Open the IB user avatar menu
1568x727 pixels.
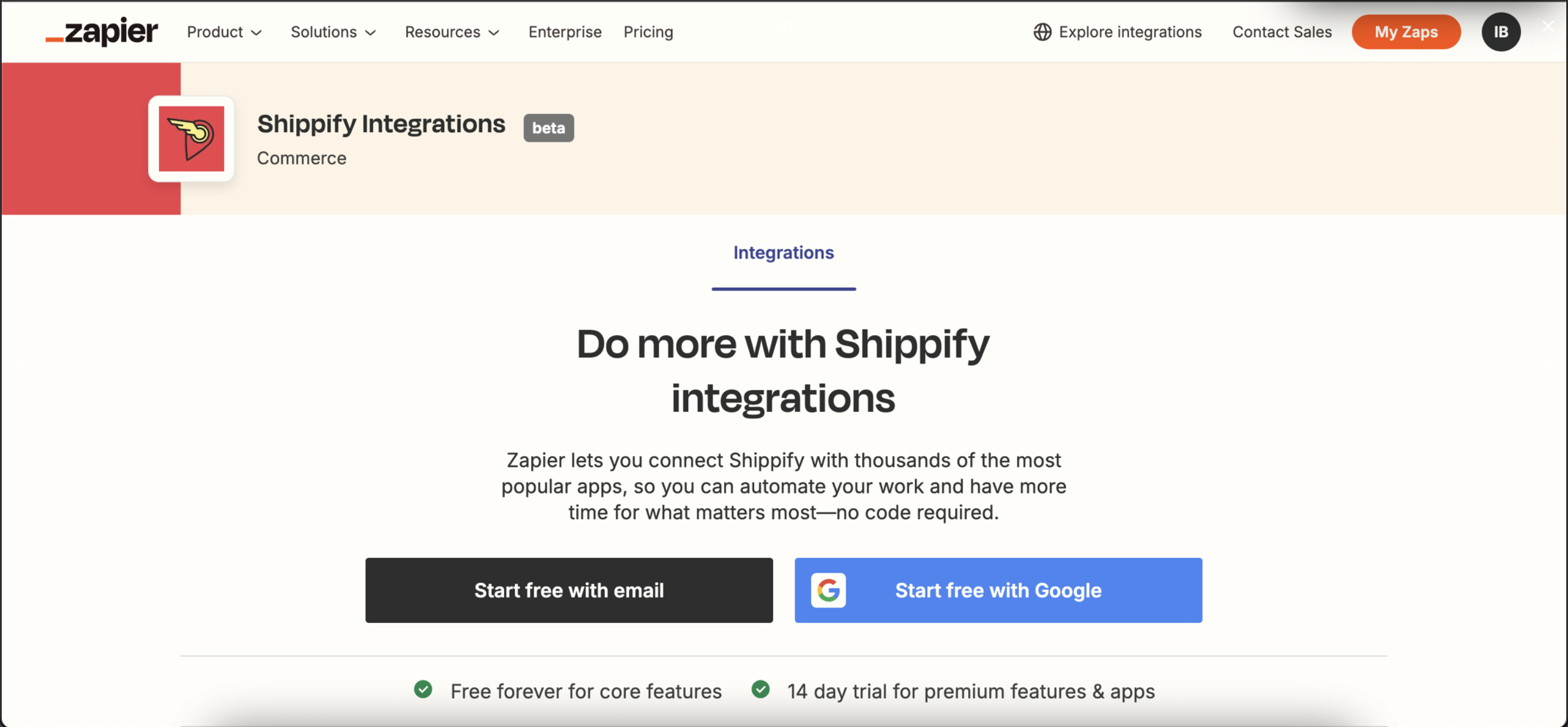(1500, 32)
